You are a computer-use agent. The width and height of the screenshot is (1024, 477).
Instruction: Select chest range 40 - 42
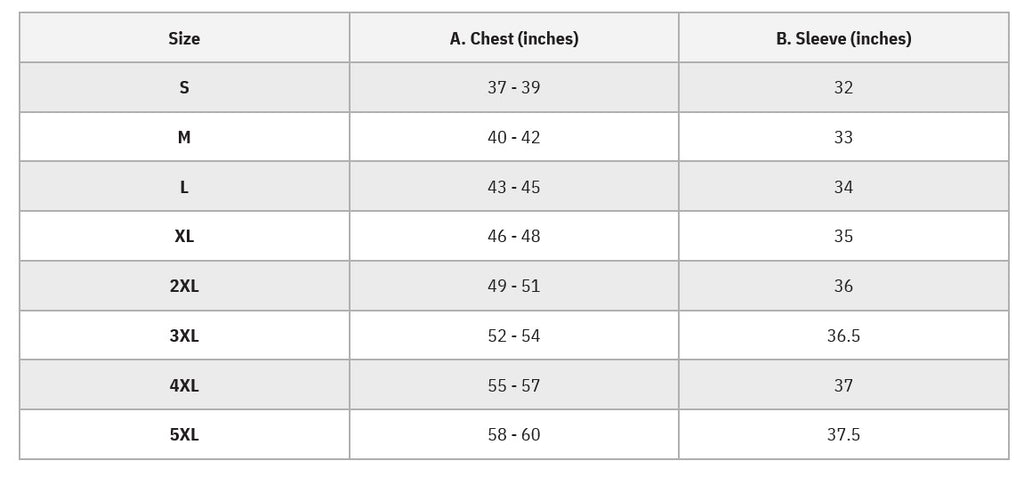click(x=514, y=137)
